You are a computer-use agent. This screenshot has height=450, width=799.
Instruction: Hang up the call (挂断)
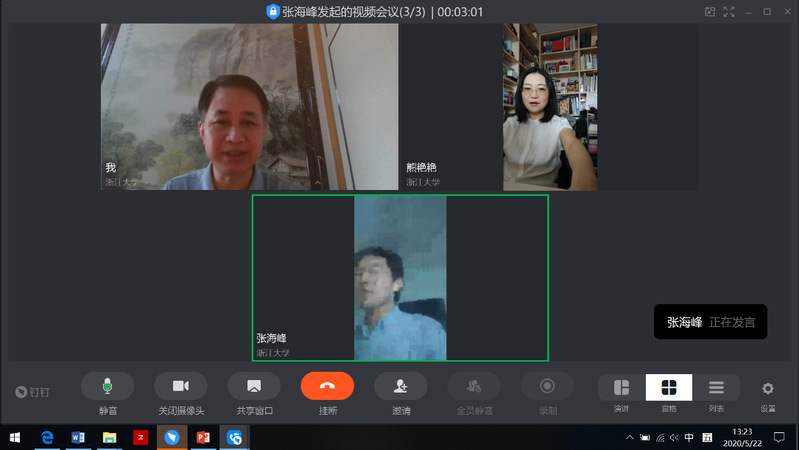click(x=327, y=386)
